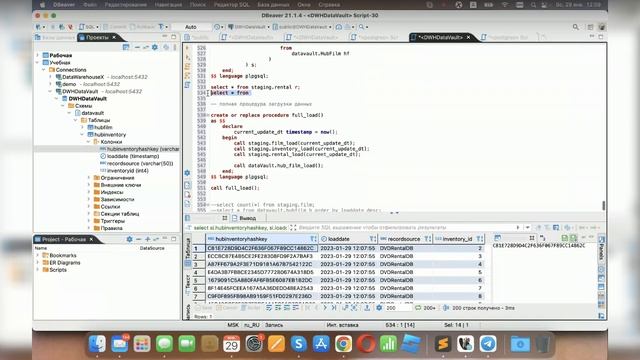The height and width of the screenshot is (360, 640).
Task: Open result panel settings gear near 200
Action: tap(379, 308)
